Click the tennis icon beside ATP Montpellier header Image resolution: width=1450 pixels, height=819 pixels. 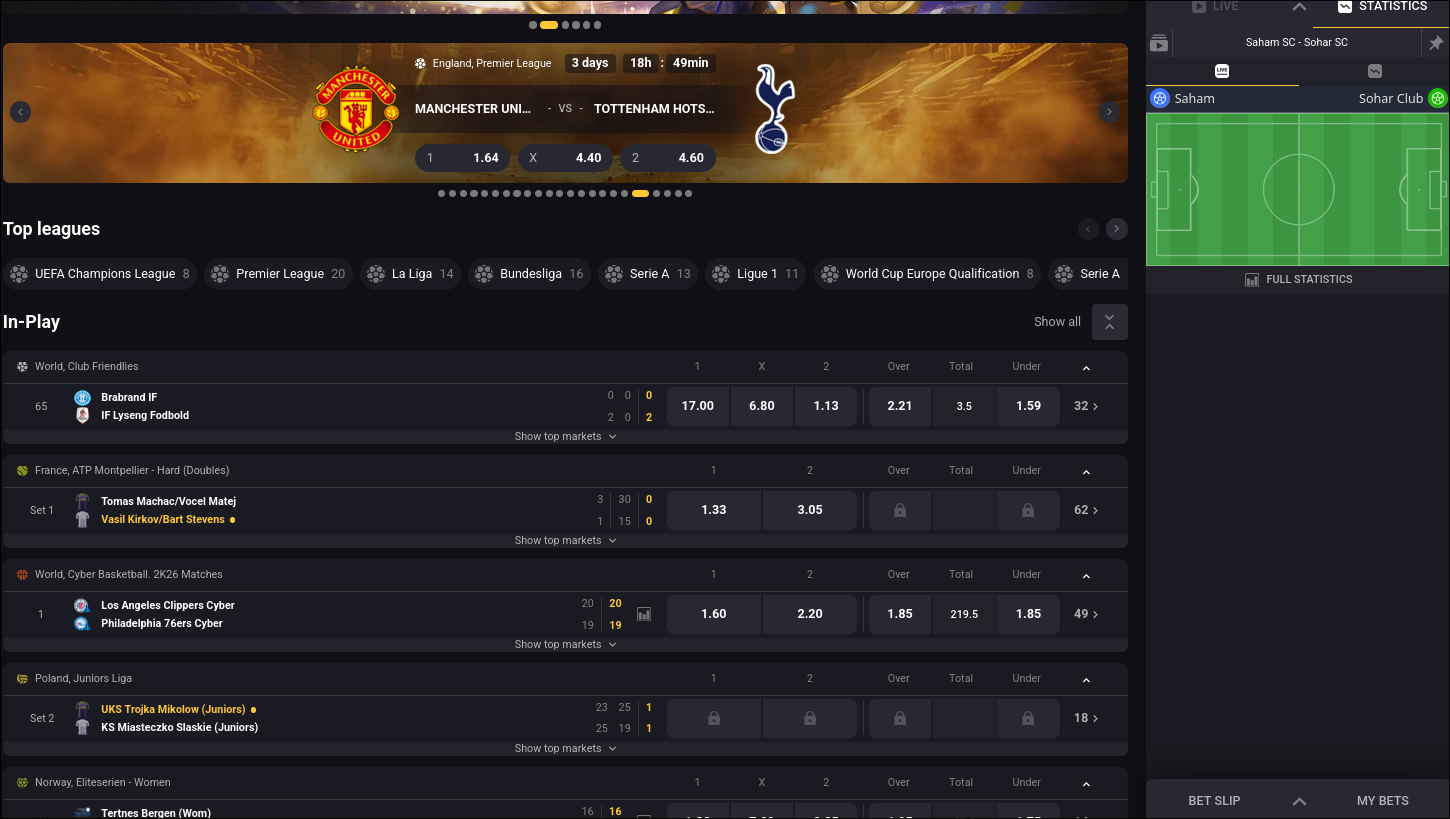click(x=22, y=470)
